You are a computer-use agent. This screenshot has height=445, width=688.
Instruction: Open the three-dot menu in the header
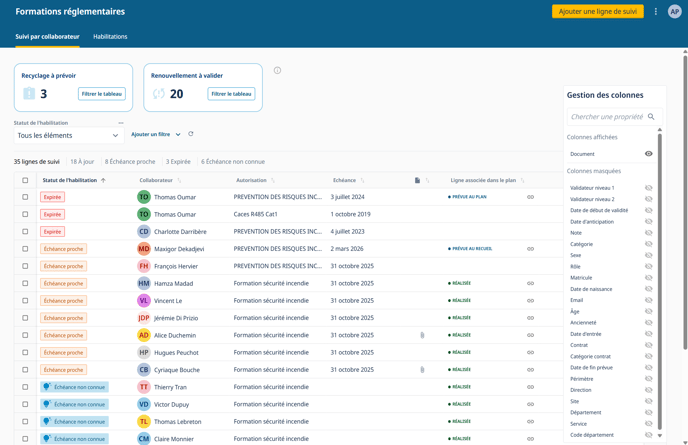(x=656, y=12)
